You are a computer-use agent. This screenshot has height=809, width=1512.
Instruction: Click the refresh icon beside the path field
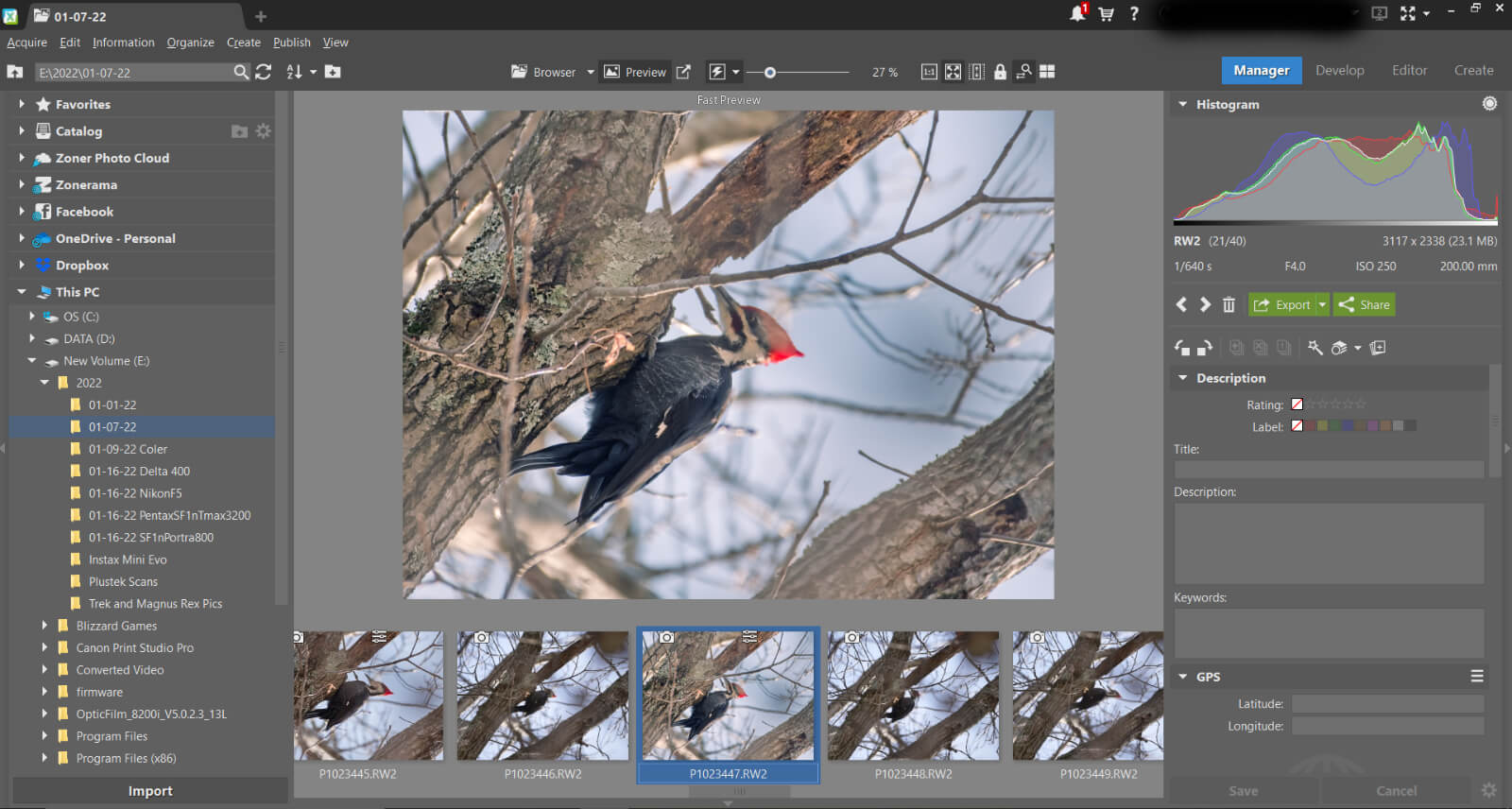click(264, 72)
